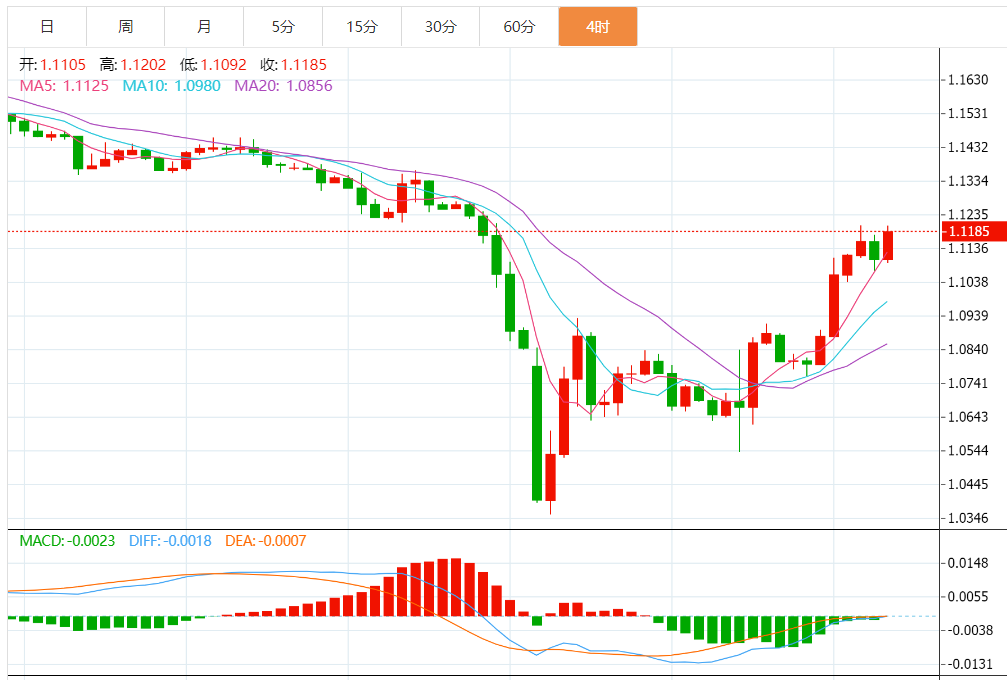Click the MACD: -0.0023 readout
The height and width of the screenshot is (680, 1007).
pyautogui.click(x=67, y=541)
